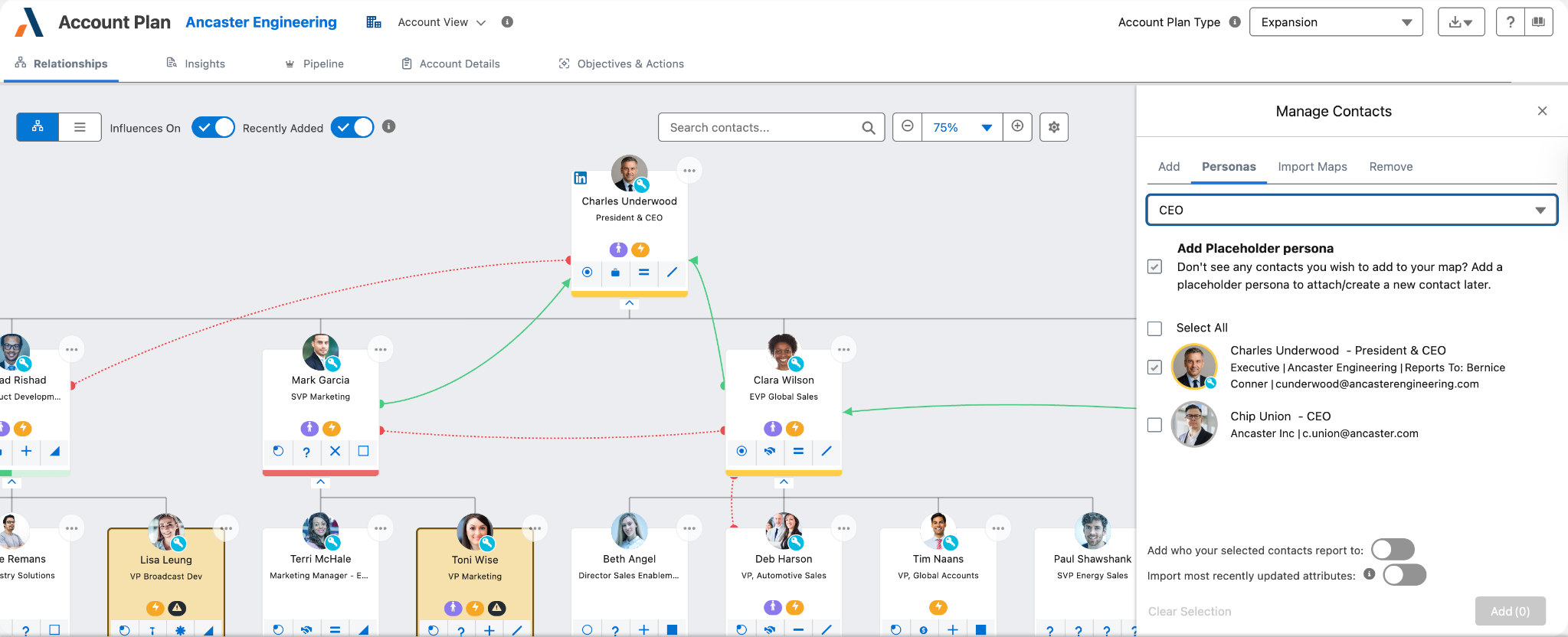Click the Account View building icon

(374, 22)
